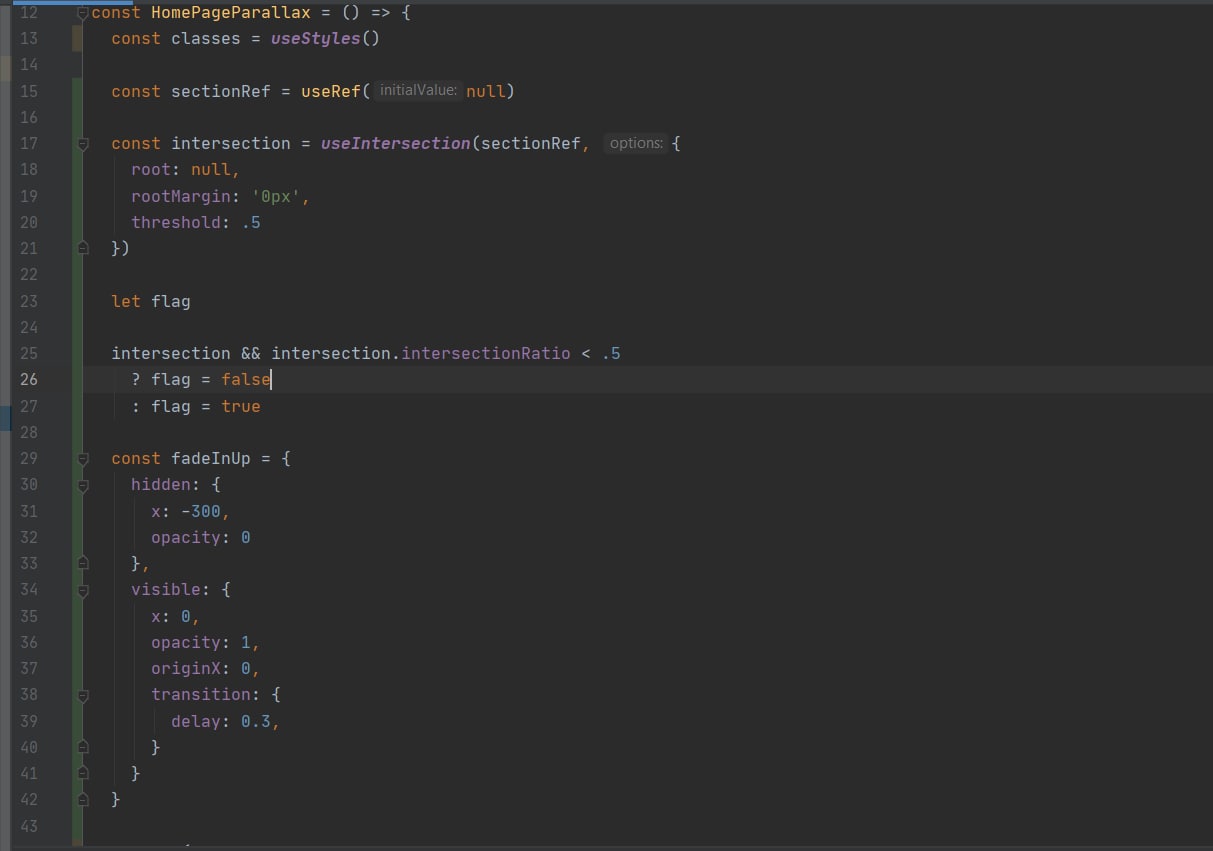Click the transition property key
The width and height of the screenshot is (1213, 851).
coord(201,694)
